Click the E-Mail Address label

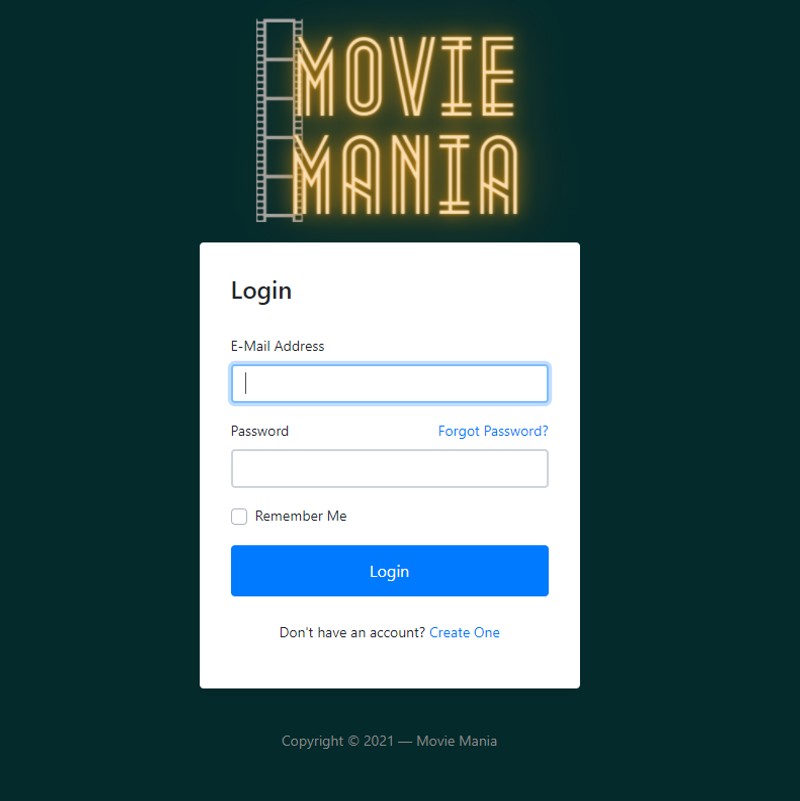pos(277,346)
